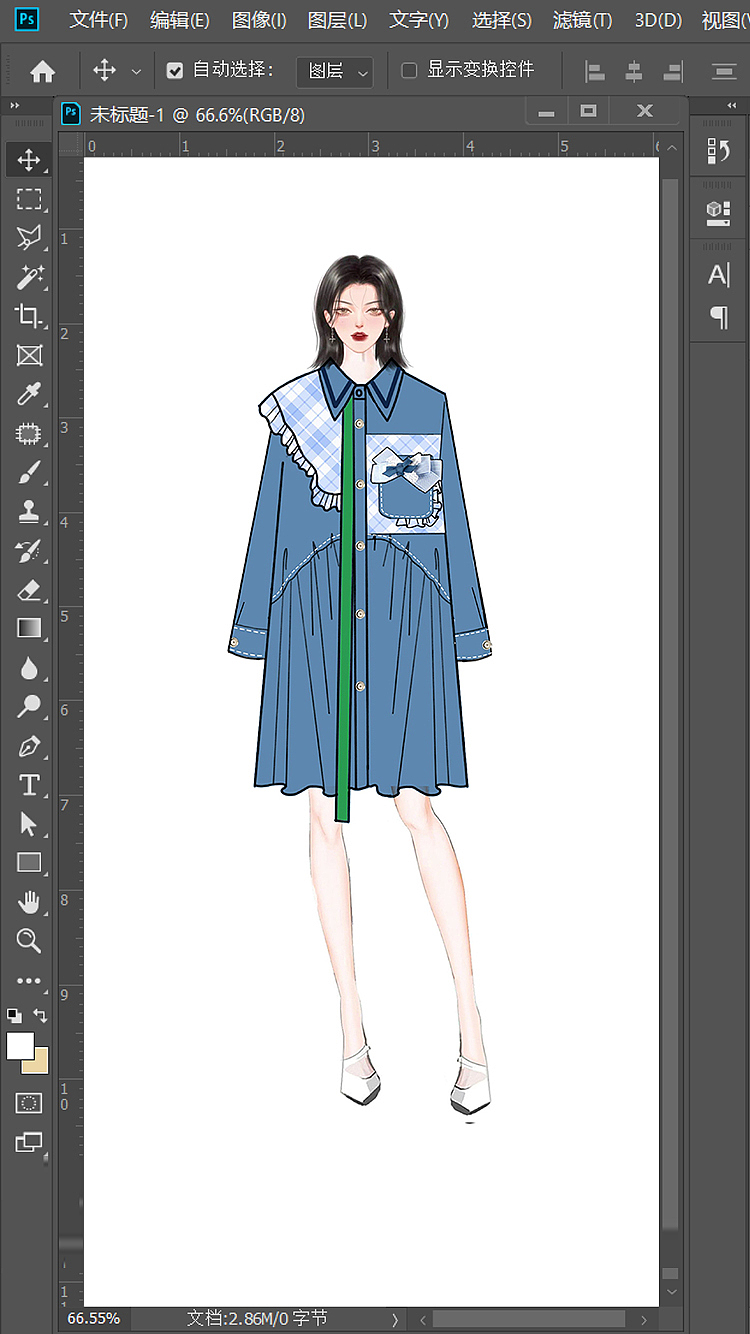Uncheck the 自动选择 checkbox
This screenshot has height=1334, width=750.
click(x=175, y=70)
